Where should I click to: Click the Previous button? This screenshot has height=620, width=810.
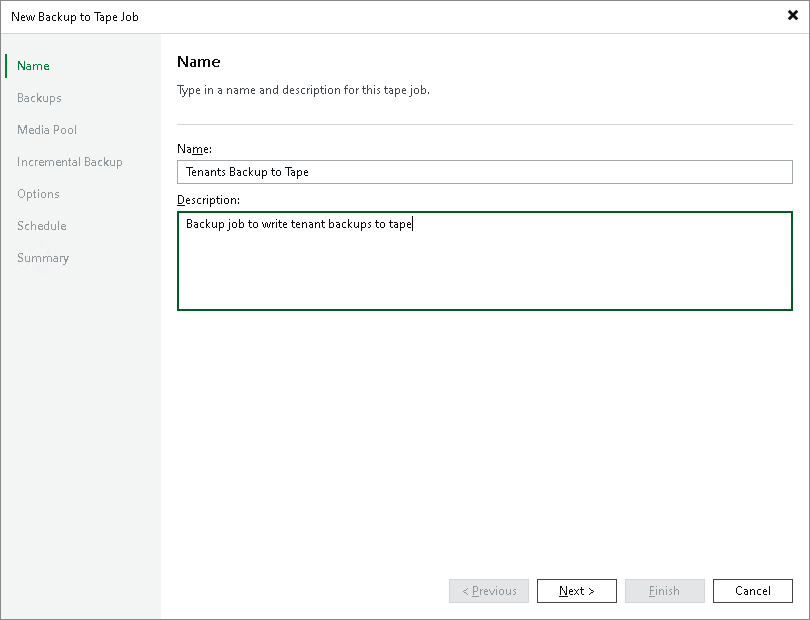coord(488,590)
